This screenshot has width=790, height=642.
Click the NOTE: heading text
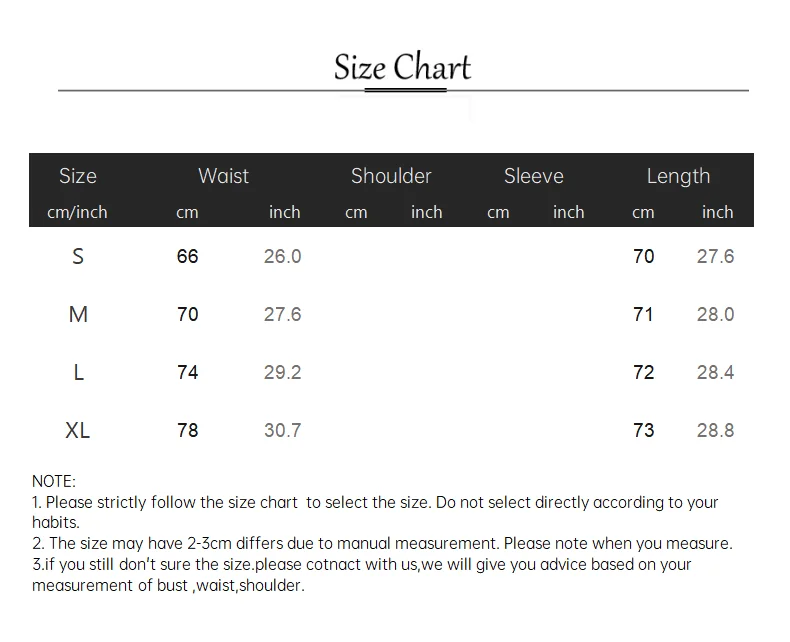click(54, 481)
